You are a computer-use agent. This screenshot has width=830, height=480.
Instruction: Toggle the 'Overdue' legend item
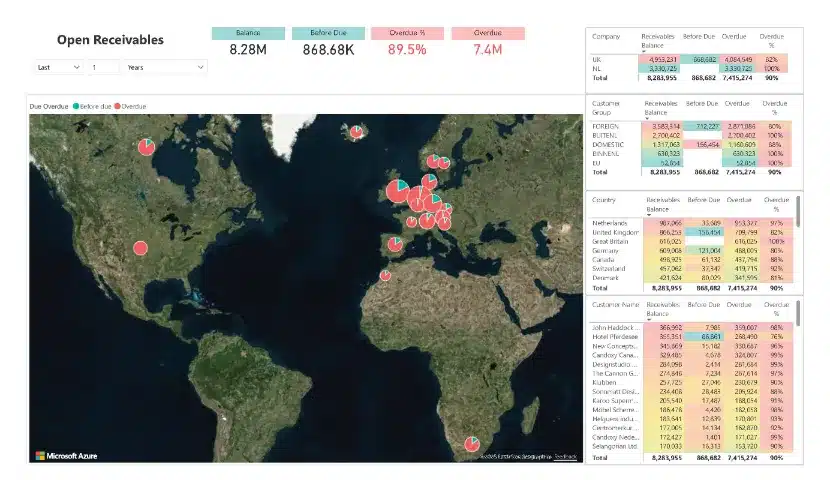[x=133, y=104]
